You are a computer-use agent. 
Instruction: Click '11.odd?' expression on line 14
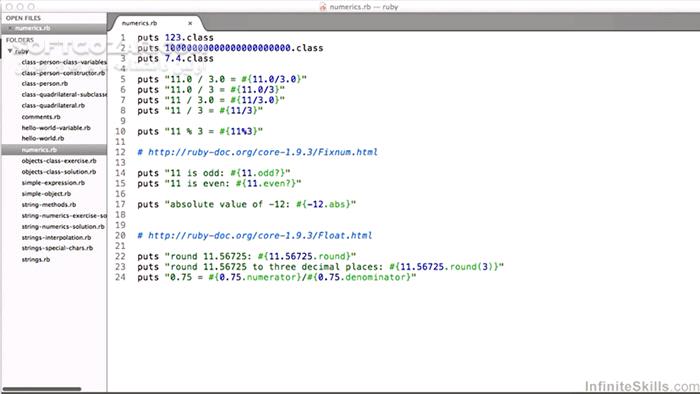pos(260,173)
